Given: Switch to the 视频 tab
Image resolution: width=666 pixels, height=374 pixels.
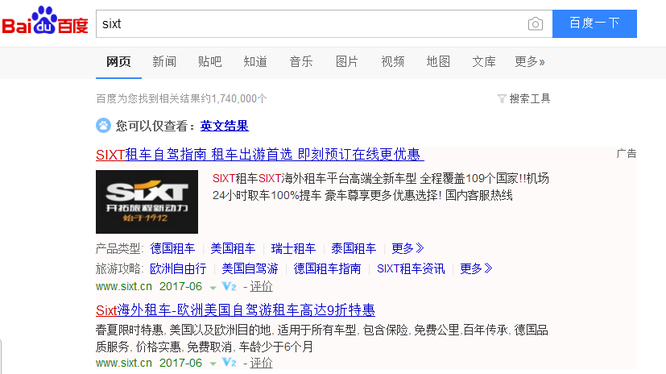Looking at the screenshot, I should pos(392,62).
